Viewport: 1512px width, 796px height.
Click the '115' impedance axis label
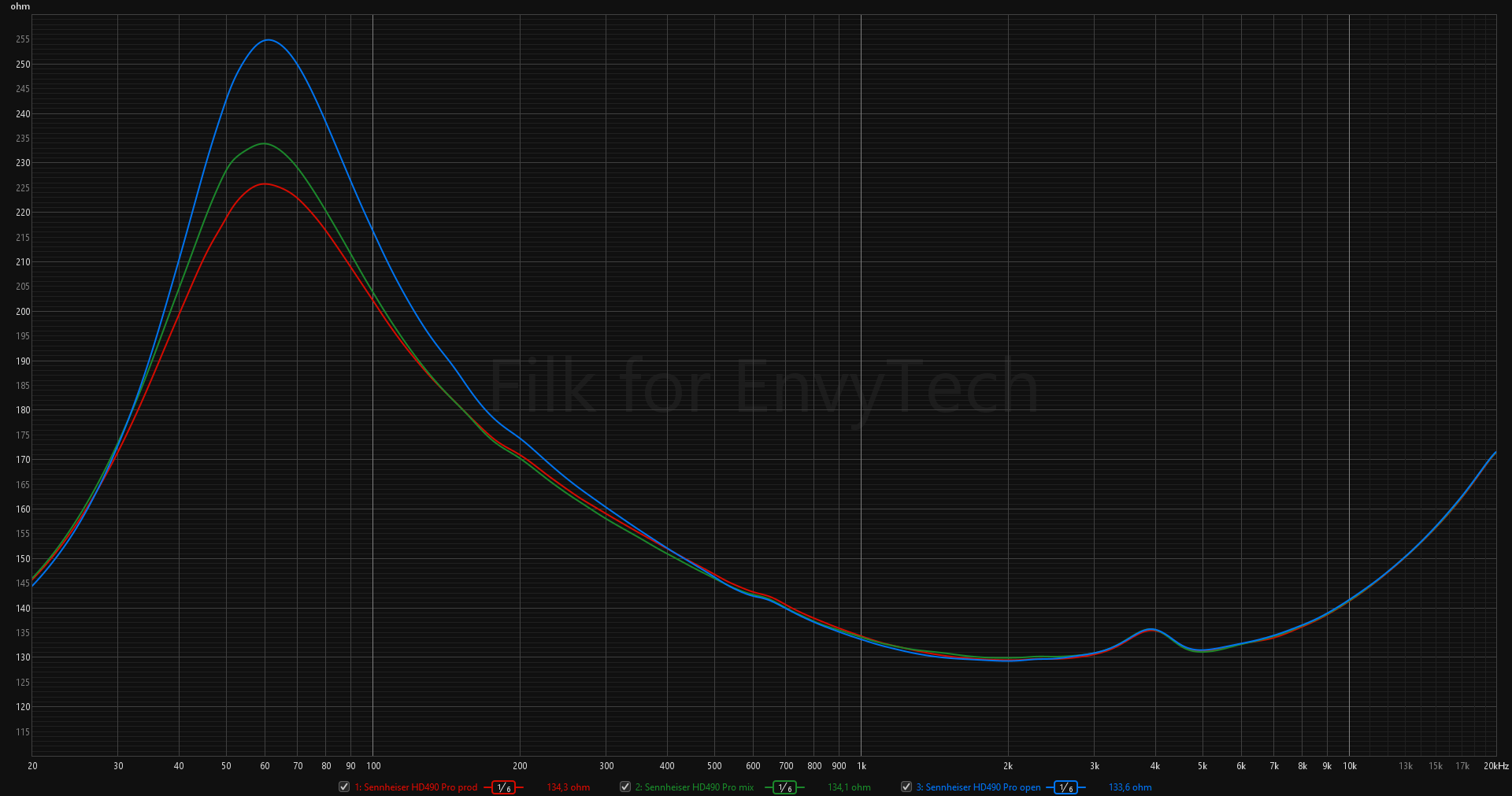tap(23, 732)
